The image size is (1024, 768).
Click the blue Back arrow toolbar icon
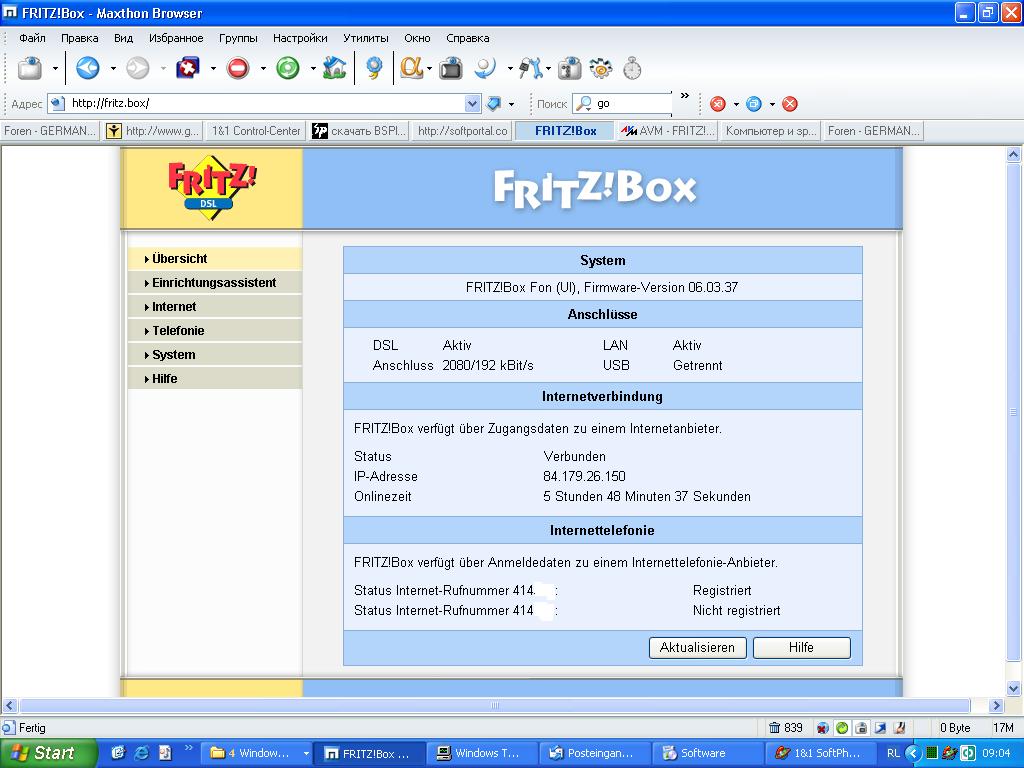point(88,68)
